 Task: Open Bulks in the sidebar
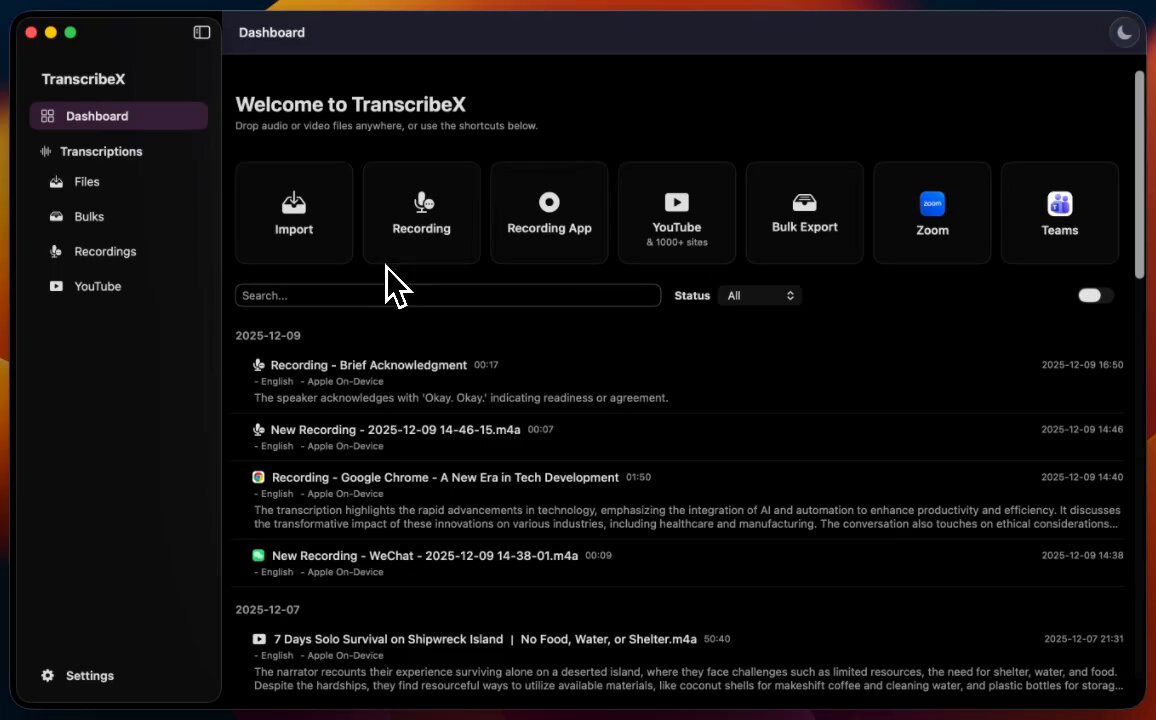tap(89, 217)
